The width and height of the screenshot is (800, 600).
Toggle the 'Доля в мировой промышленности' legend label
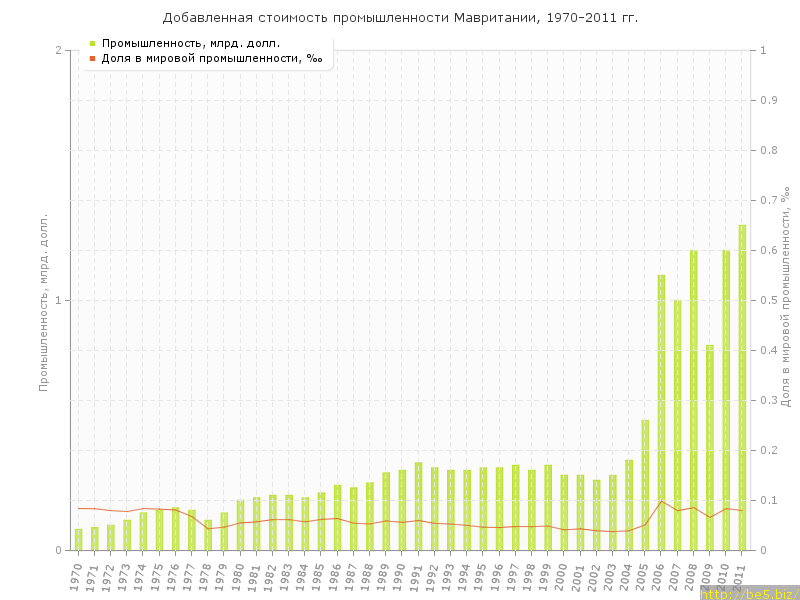coord(211,58)
